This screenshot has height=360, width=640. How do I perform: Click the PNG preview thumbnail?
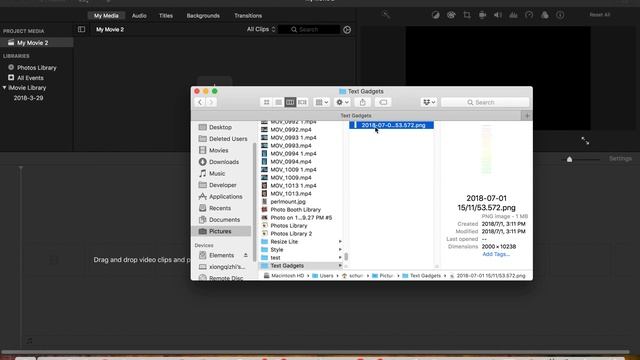pyautogui.click(x=487, y=149)
